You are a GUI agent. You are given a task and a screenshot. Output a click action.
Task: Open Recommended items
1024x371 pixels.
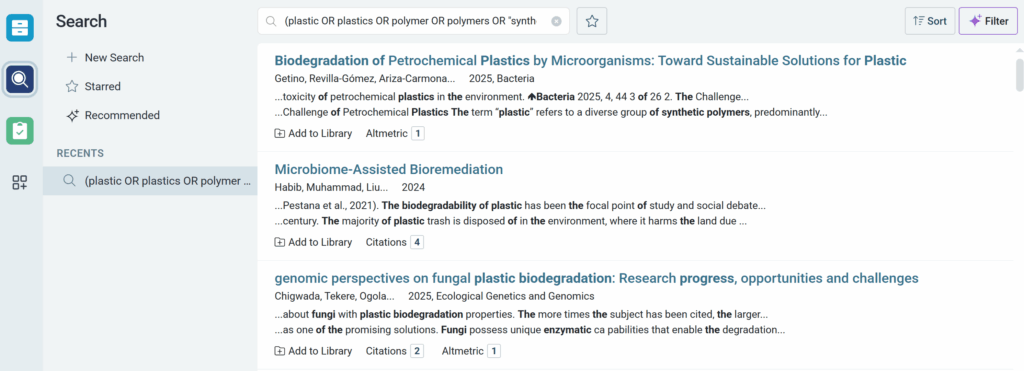(113, 115)
